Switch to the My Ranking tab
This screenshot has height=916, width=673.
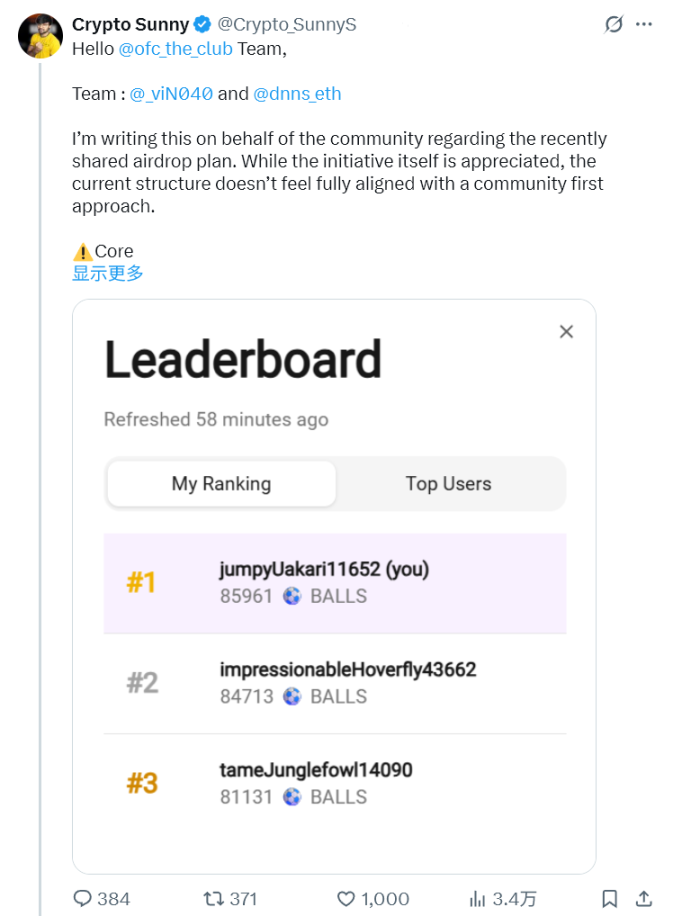(221, 484)
